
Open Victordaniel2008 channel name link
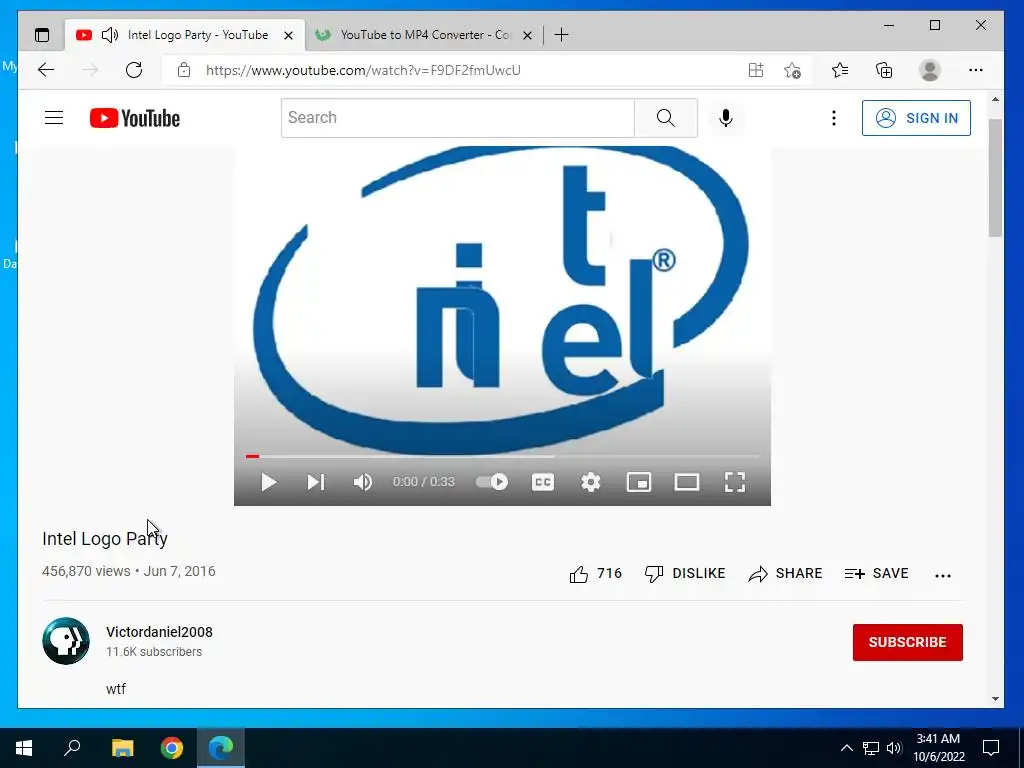pos(159,632)
